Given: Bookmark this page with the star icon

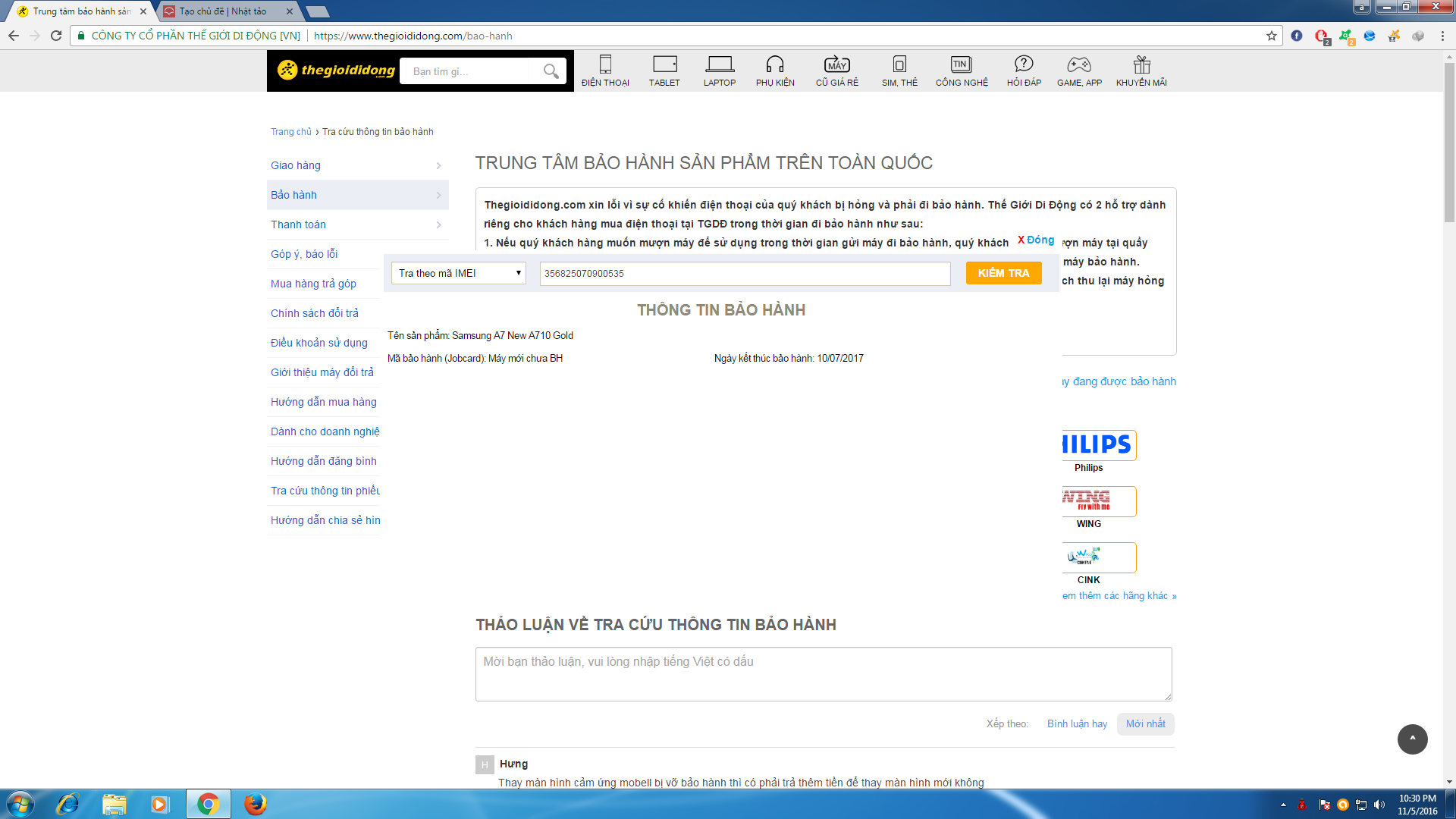Looking at the screenshot, I should (1272, 36).
